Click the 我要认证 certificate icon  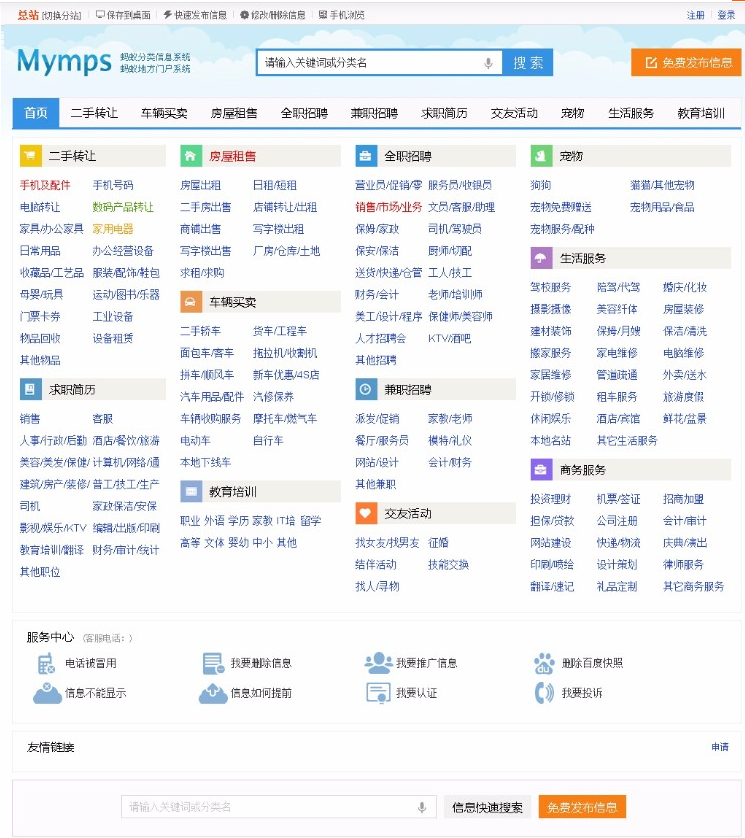pos(378,693)
